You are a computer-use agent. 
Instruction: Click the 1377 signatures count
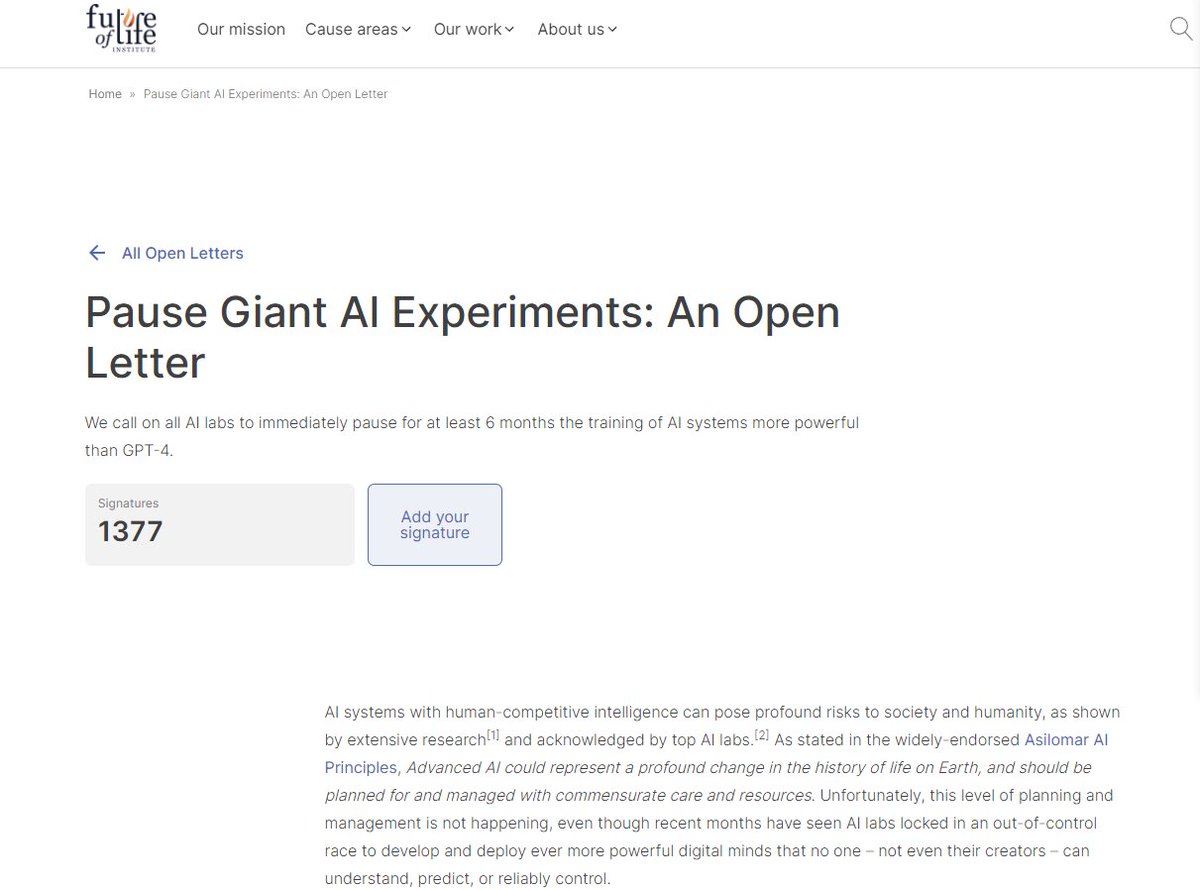pyautogui.click(x=130, y=531)
